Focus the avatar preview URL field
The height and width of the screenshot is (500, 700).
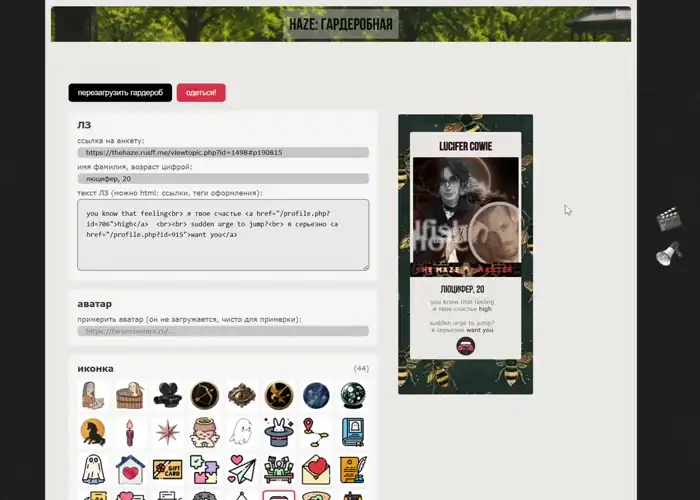223,331
